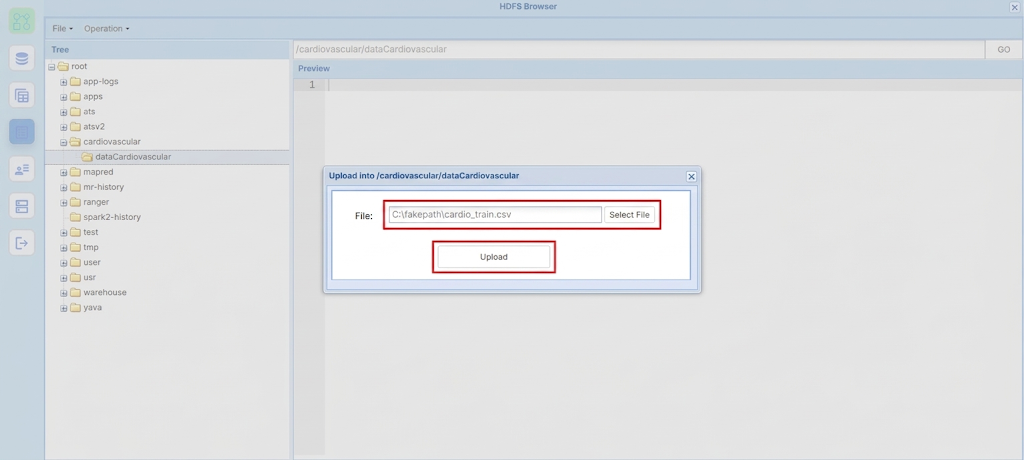Image resolution: width=1024 pixels, height=460 pixels.
Task: Click the root folder icon
Action: tap(63, 66)
